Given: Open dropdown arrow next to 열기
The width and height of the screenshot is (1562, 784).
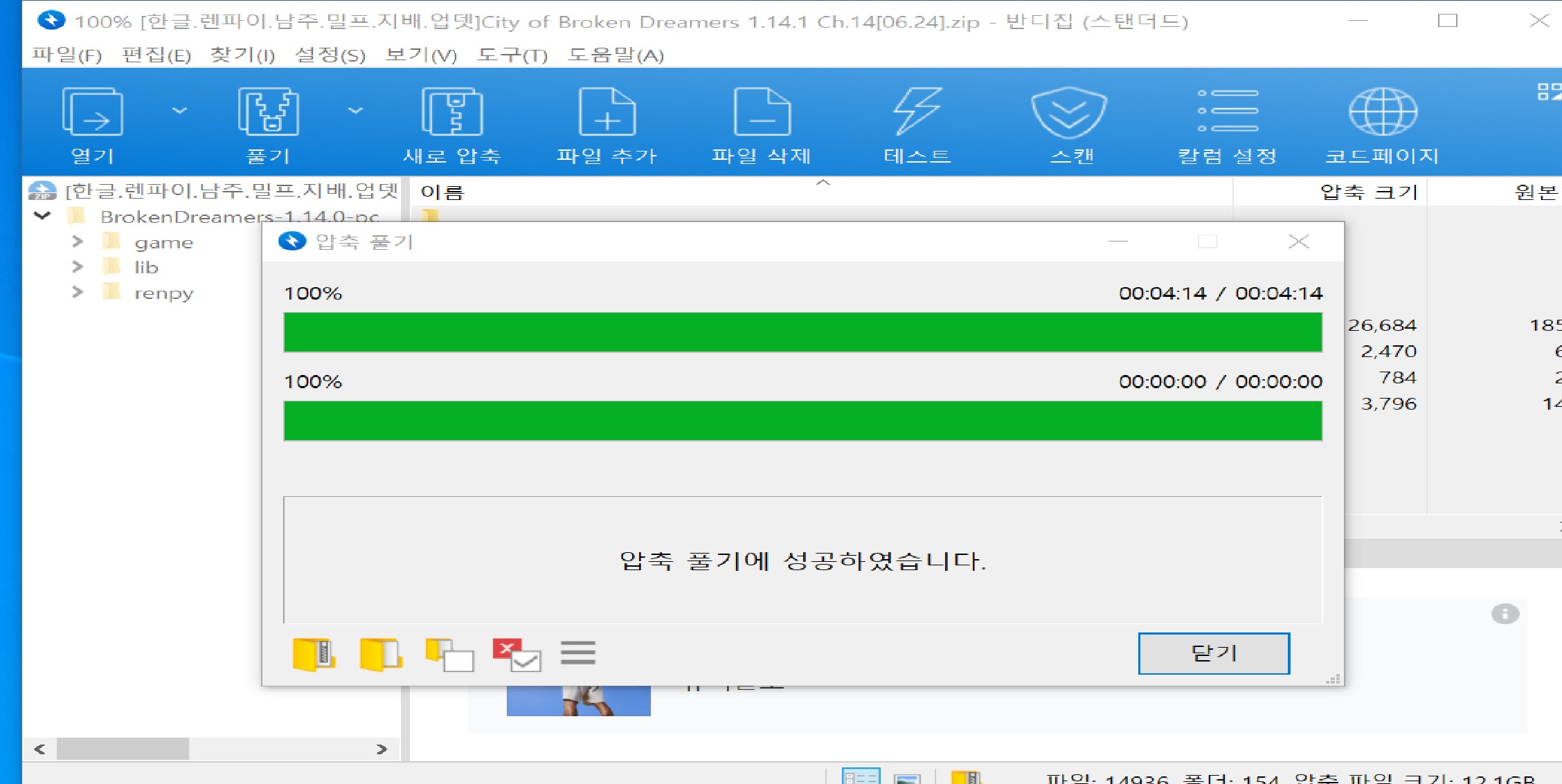Looking at the screenshot, I should coord(179,111).
